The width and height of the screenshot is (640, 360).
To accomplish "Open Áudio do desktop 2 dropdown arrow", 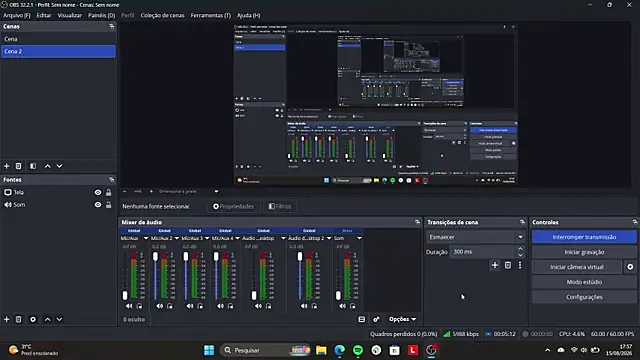I will 329,238.
